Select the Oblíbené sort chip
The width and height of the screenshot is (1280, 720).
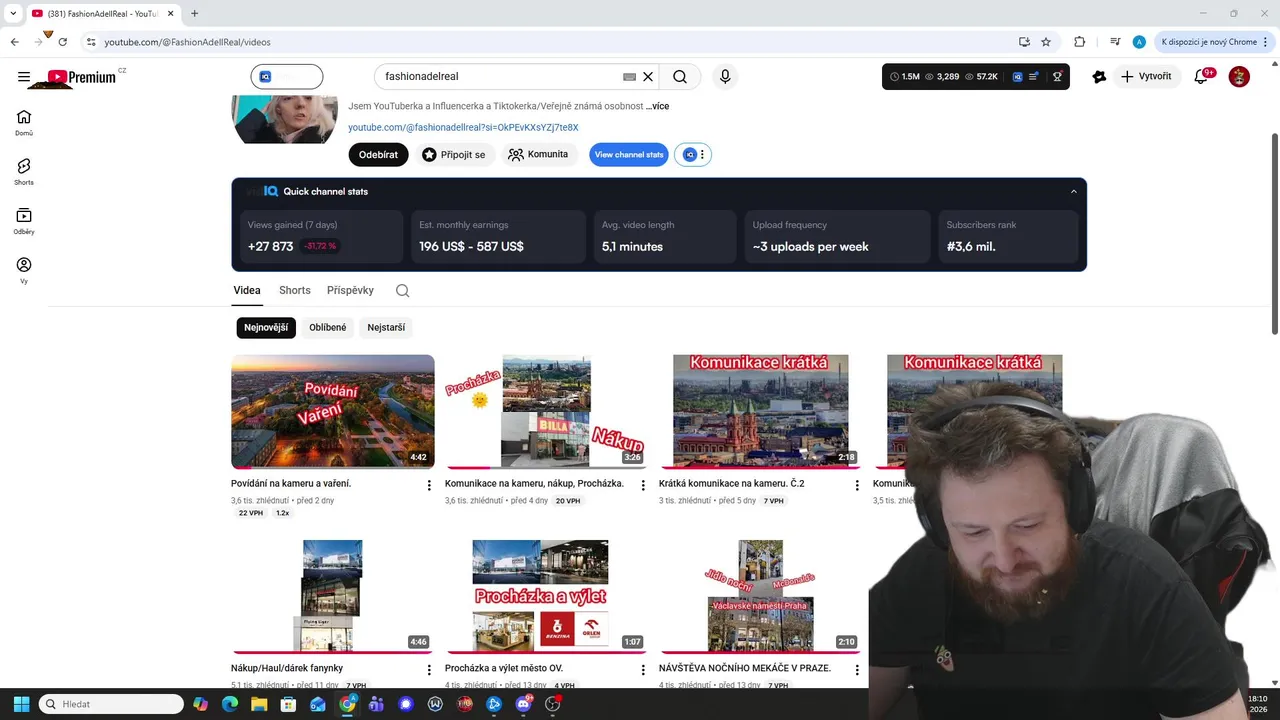(328, 327)
